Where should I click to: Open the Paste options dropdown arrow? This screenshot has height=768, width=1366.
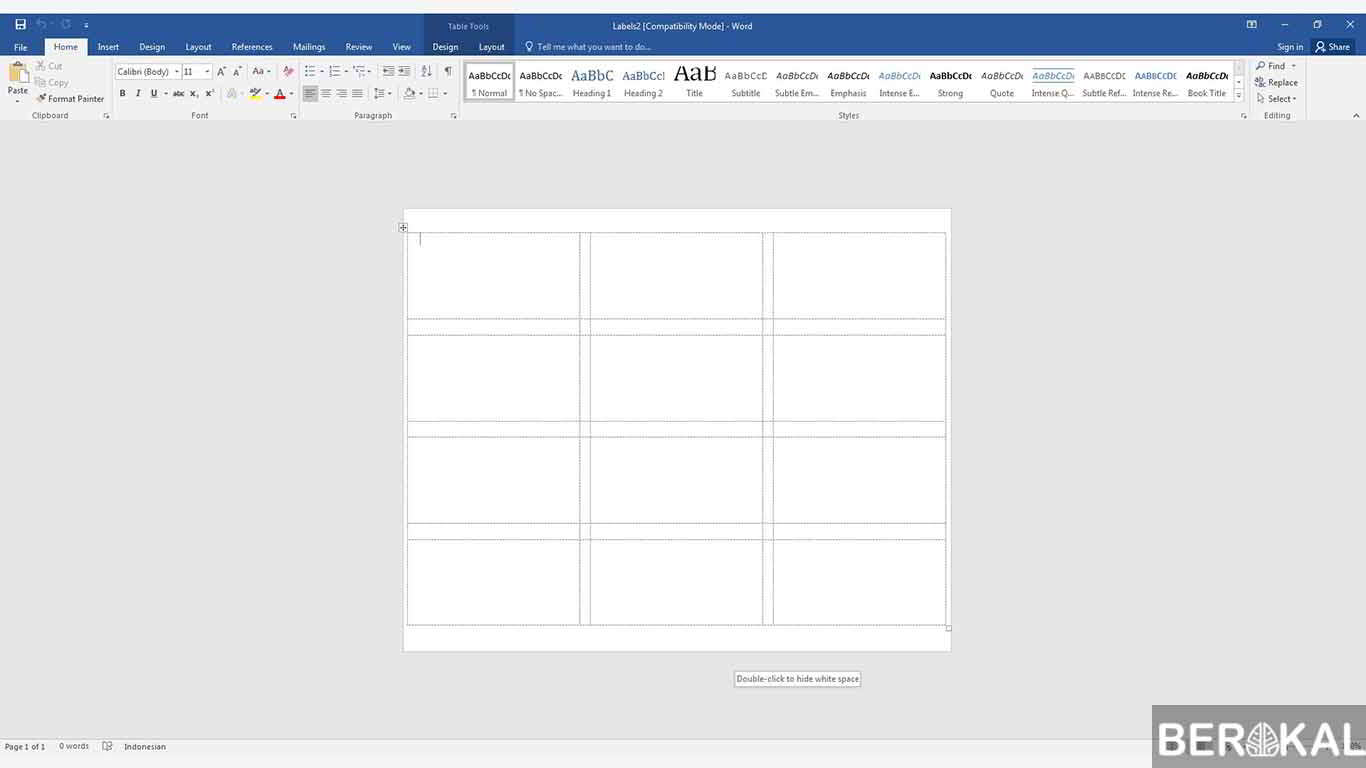point(18,101)
